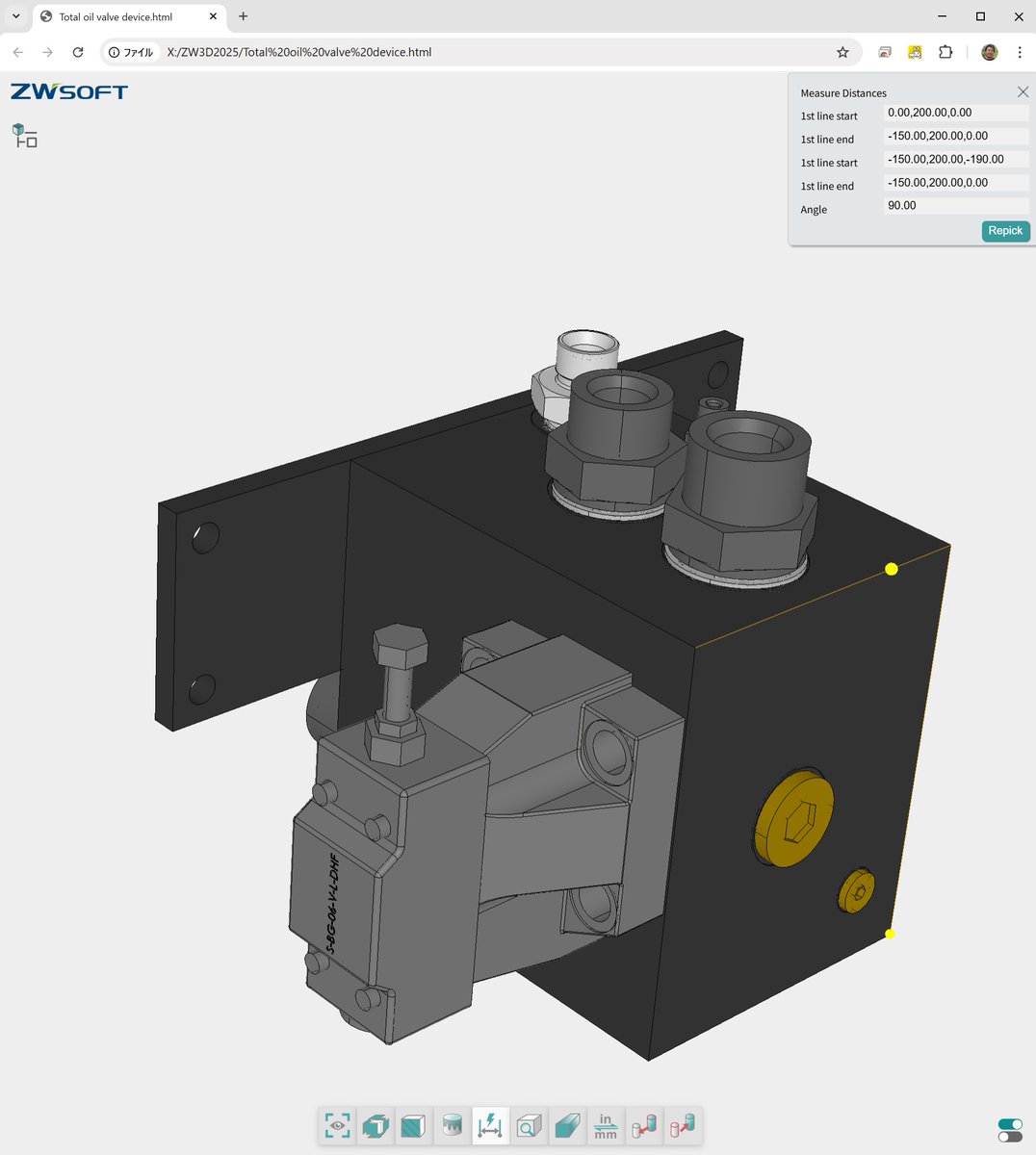1036x1155 pixels.
Task: Open a new browser tab
Action: point(243,16)
